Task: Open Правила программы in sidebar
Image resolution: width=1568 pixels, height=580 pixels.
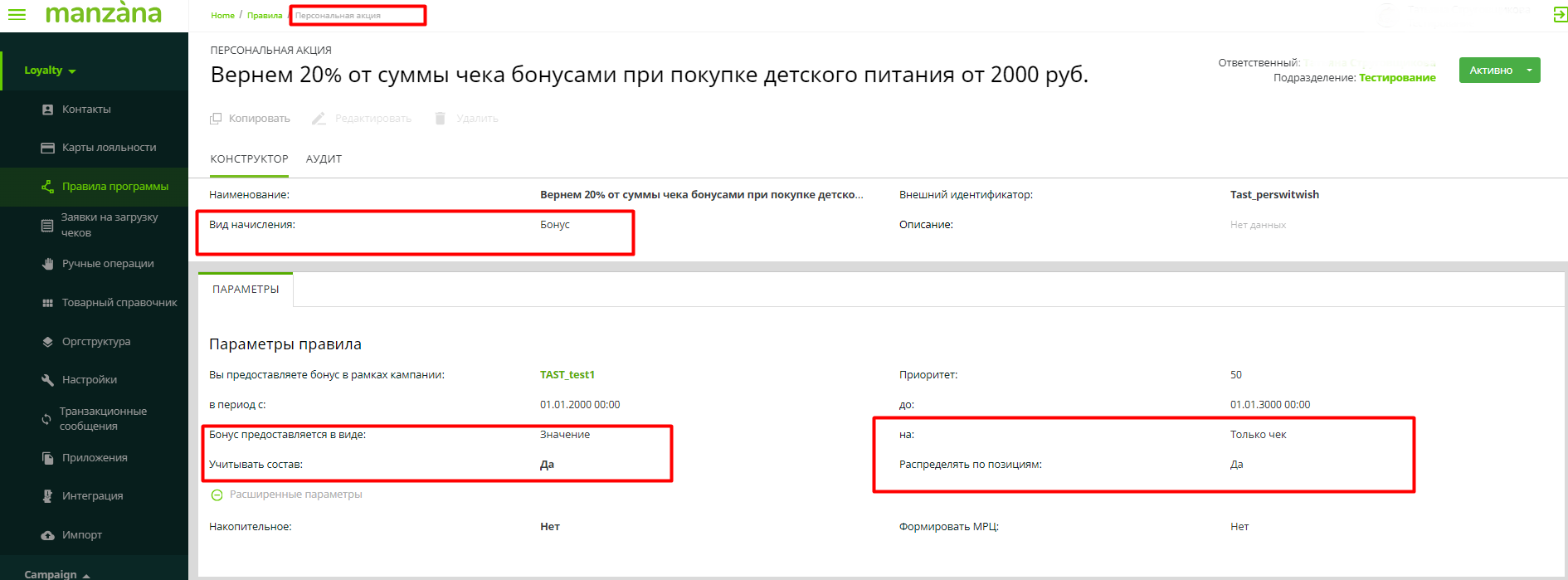Action: coord(114,187)
